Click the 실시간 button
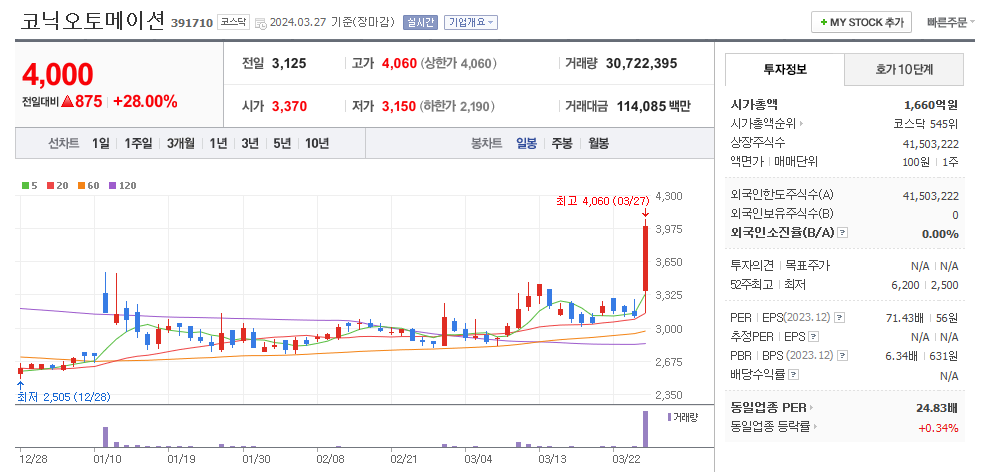This screenshot has height=472, width=982. pyautogui.click(x=421, y=23)
